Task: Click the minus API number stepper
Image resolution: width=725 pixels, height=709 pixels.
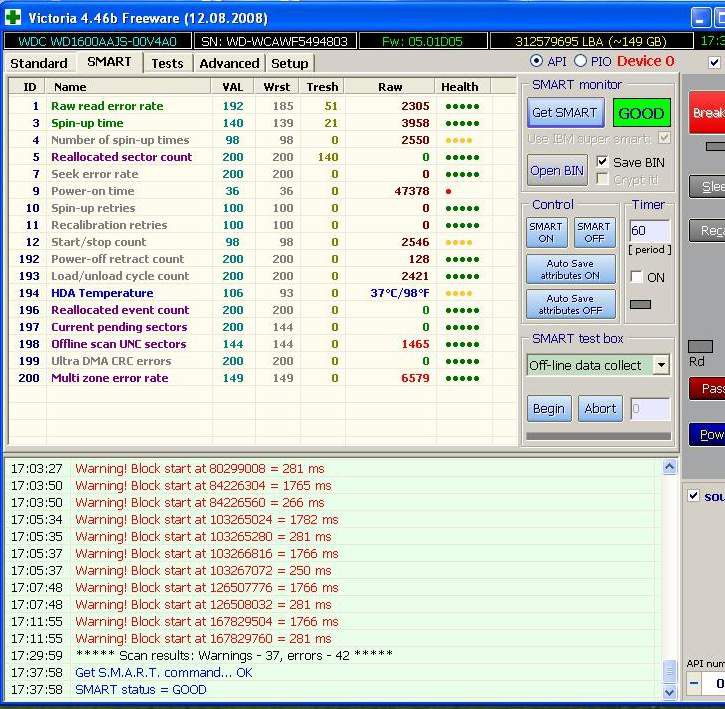Action: [694, 683]
